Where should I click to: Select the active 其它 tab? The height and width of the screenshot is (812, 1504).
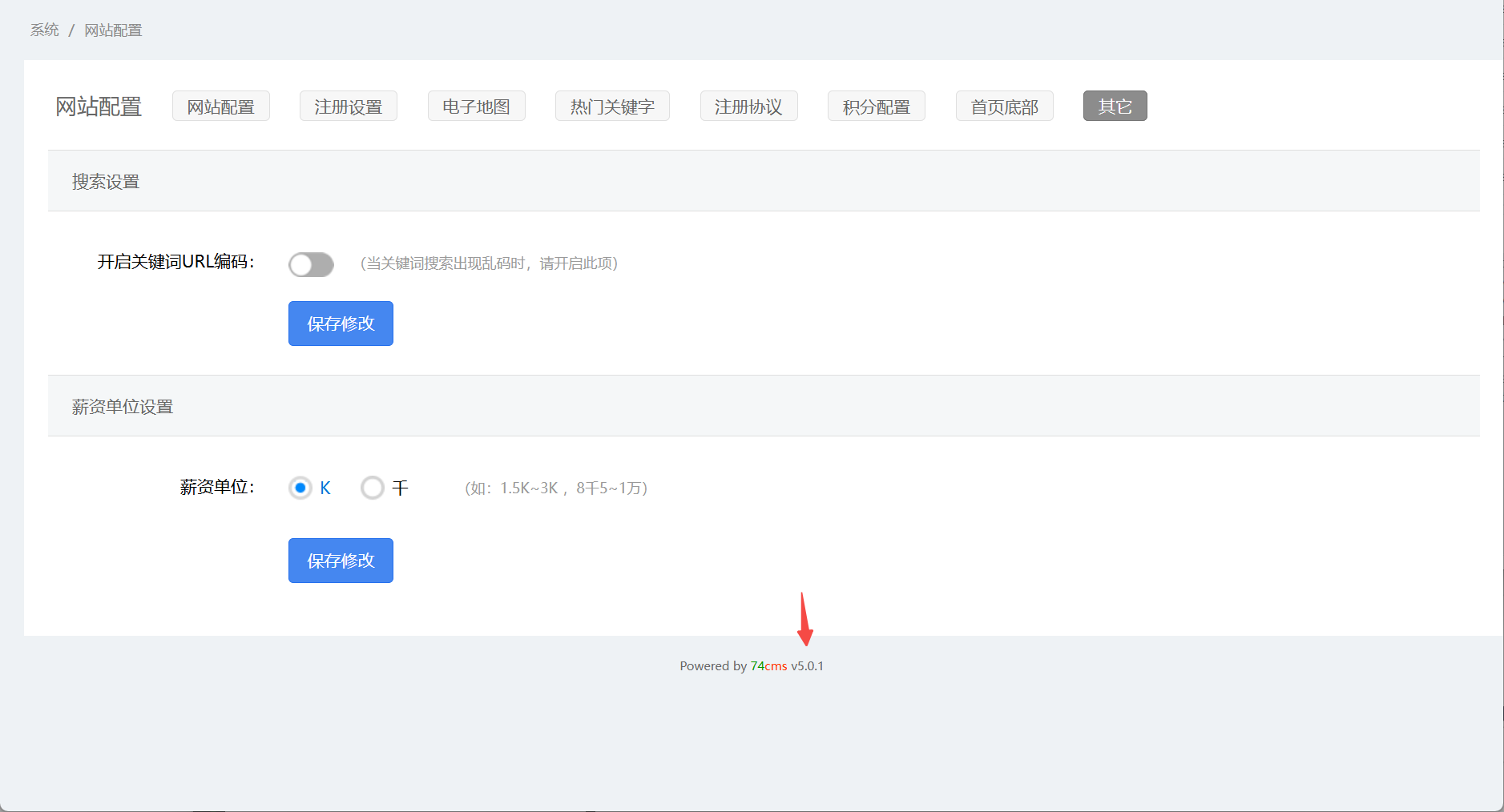point(1115,107)
